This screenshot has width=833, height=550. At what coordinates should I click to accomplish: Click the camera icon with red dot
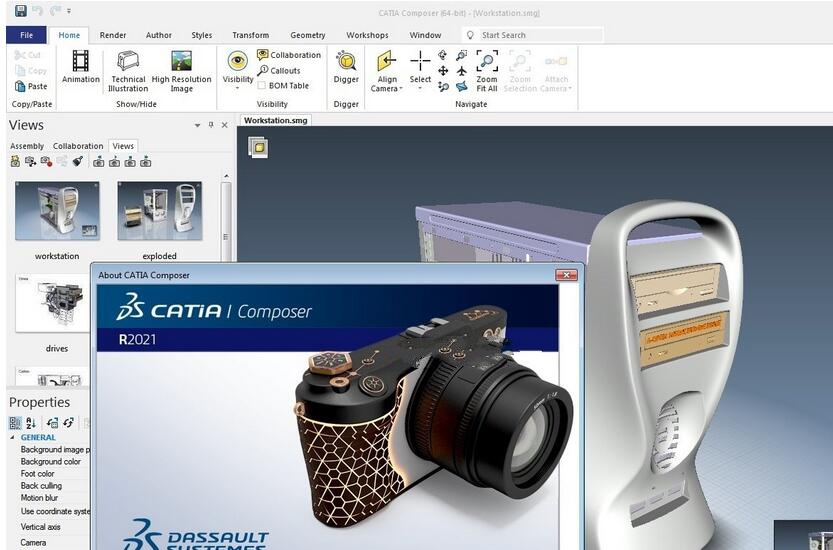pos(46,161)
